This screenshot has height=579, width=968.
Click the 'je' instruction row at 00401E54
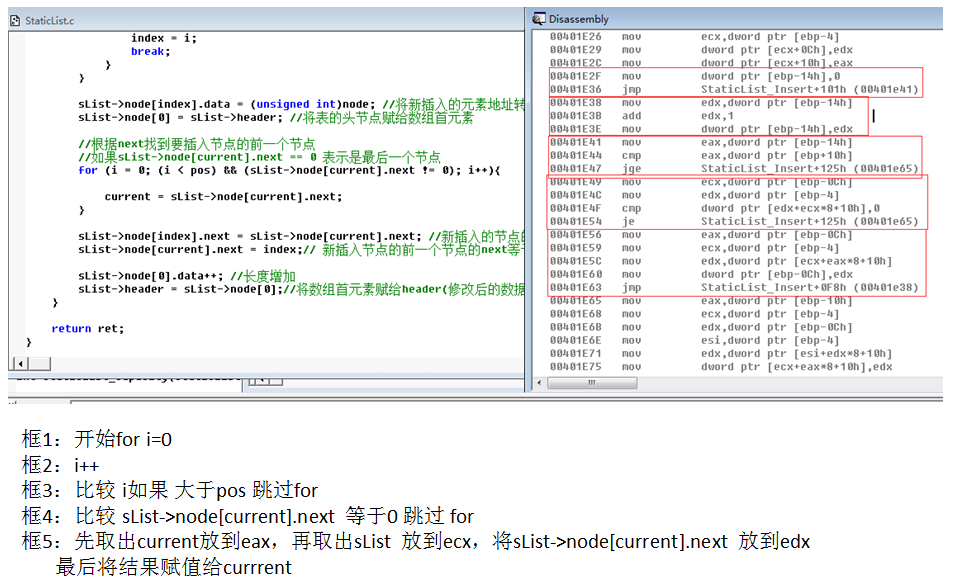click(734, 222)
